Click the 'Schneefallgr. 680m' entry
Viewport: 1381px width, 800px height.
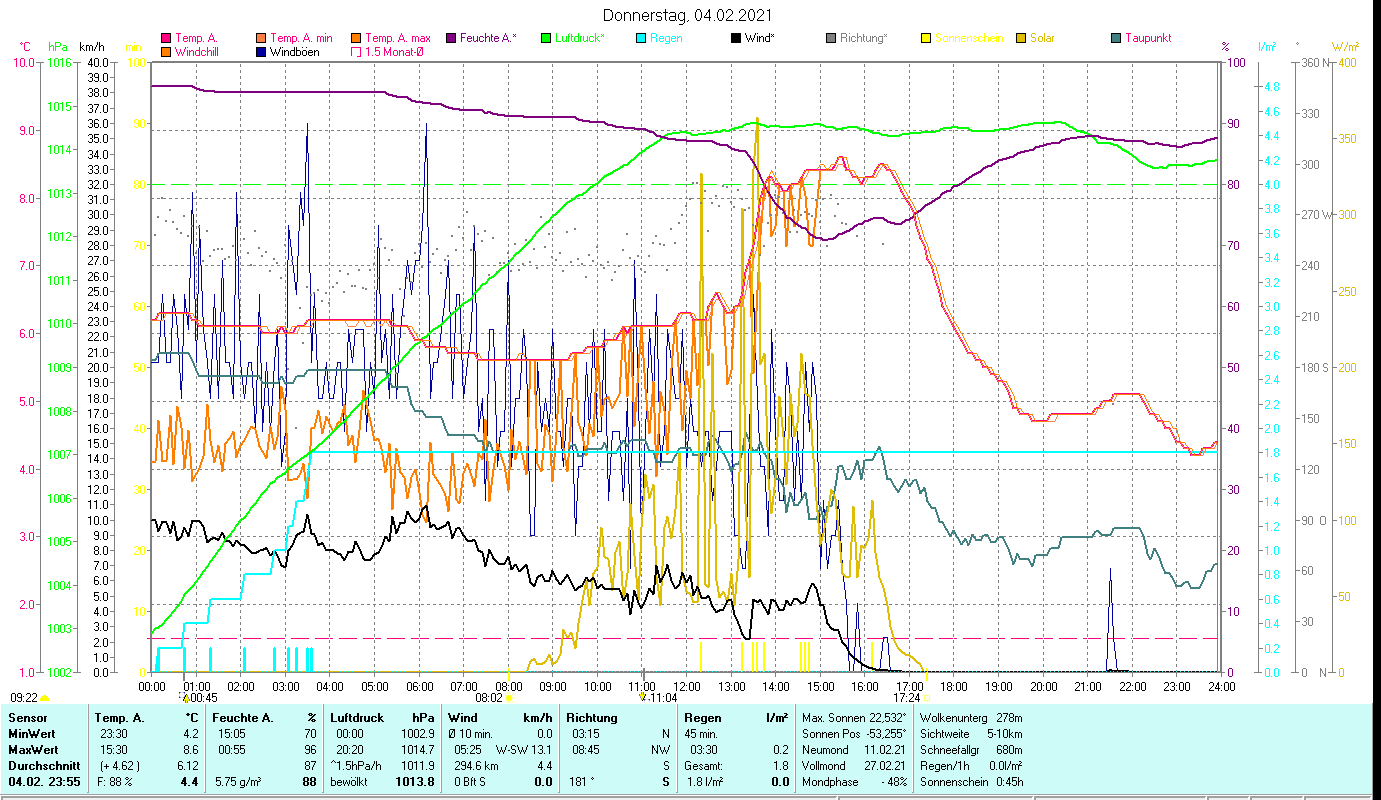(x=971, y=749)
